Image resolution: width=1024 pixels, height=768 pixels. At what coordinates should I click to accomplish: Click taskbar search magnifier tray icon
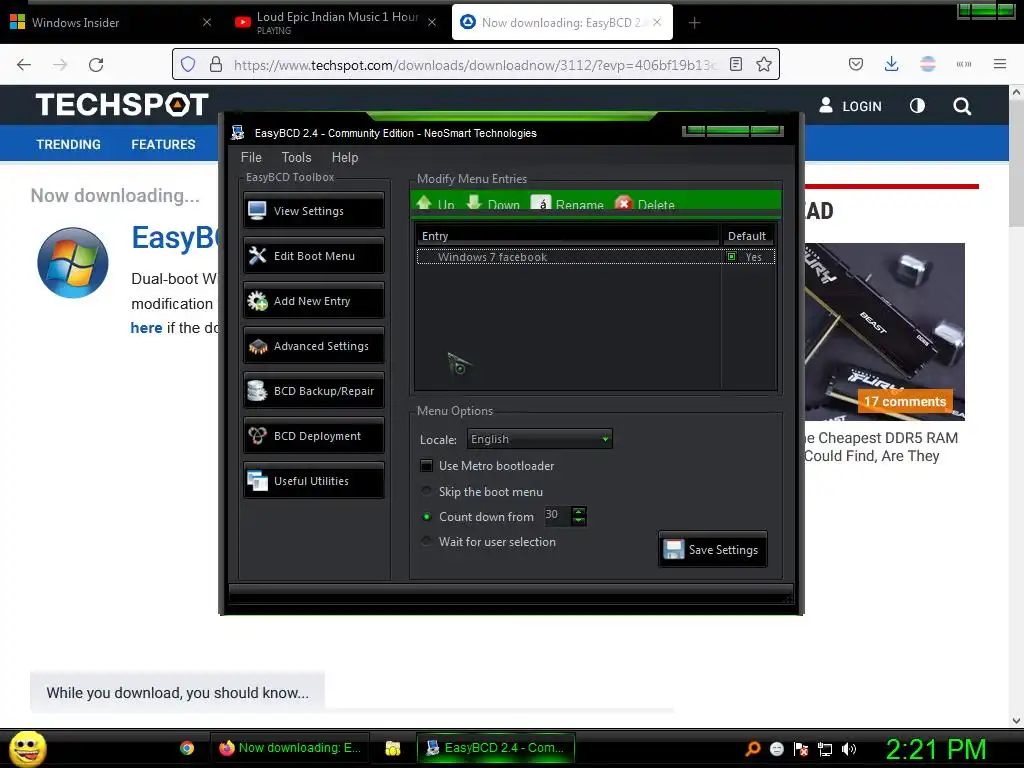point(753,748)
